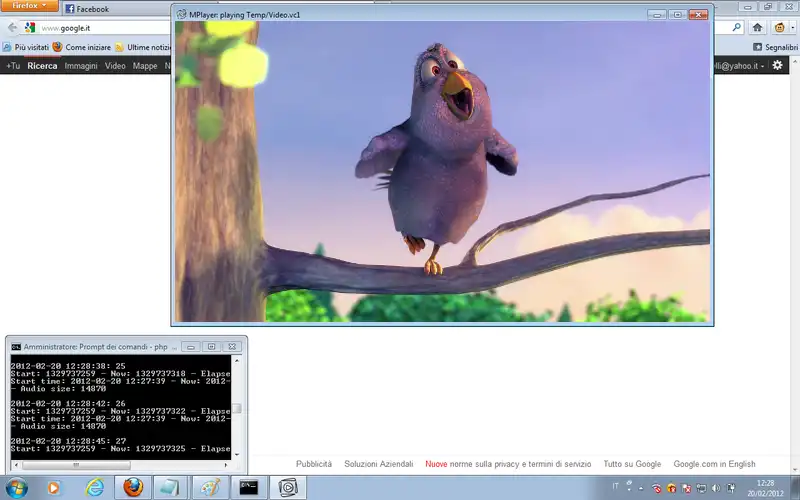Open yahoo.it account dropdown
This screenshot has width=800, height=500.
tap(739, 66)
